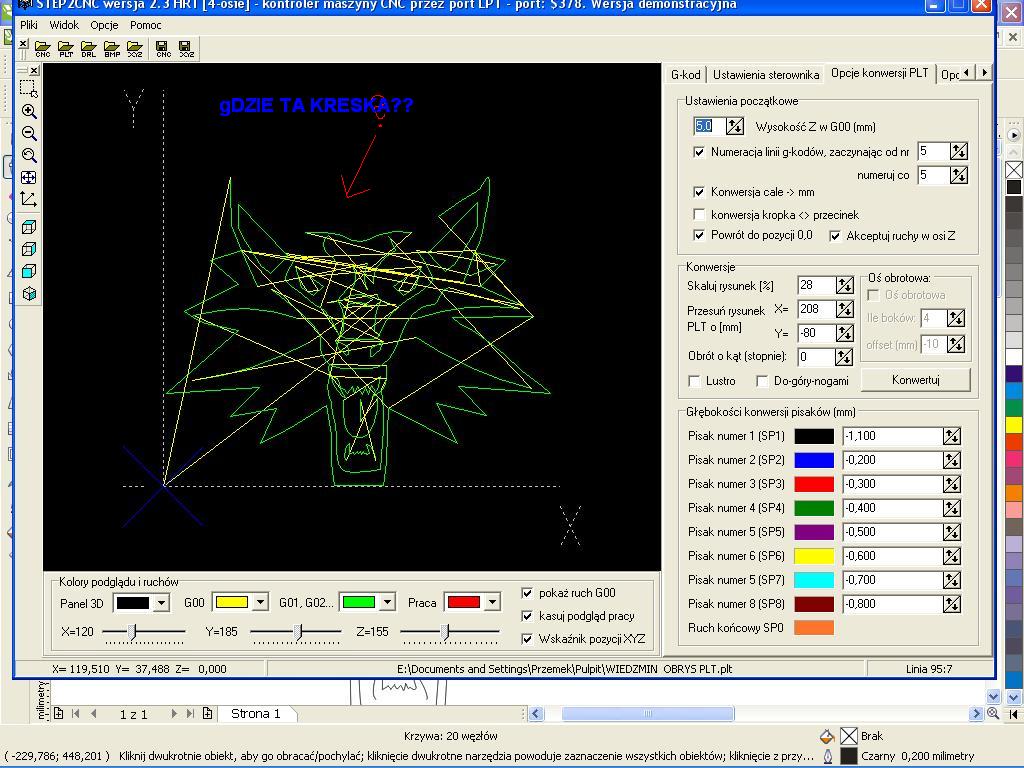This screenshot has height=768, width=1024.
Task: Switch to the right-face cube view
Action: pos(29,249)
